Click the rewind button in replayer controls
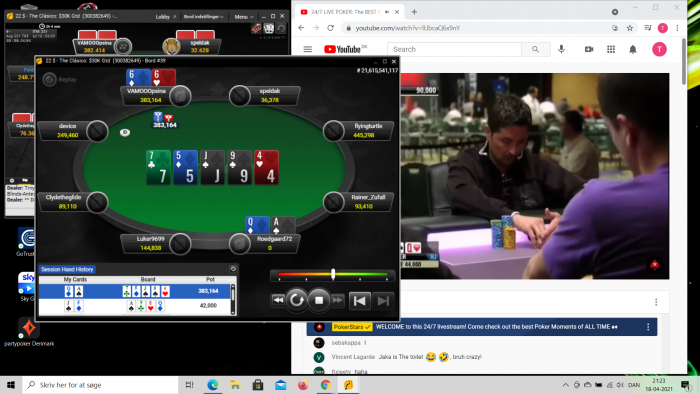 (278, 300)
